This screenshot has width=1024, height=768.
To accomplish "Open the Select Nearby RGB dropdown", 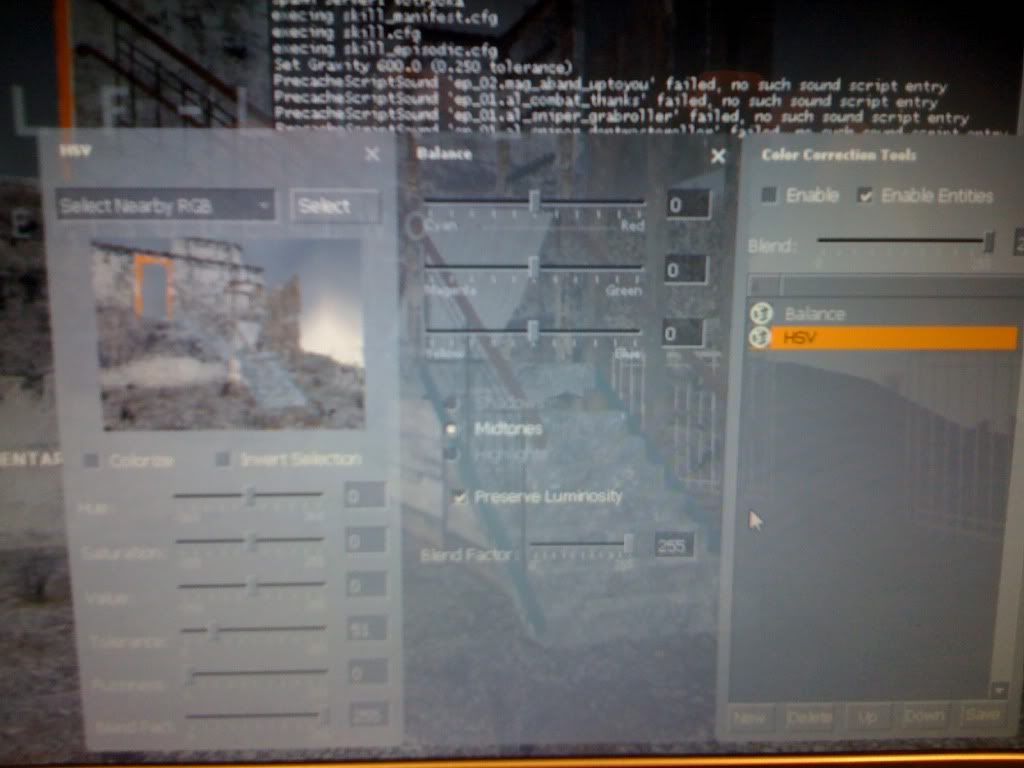I will click(x=165, y=206).
